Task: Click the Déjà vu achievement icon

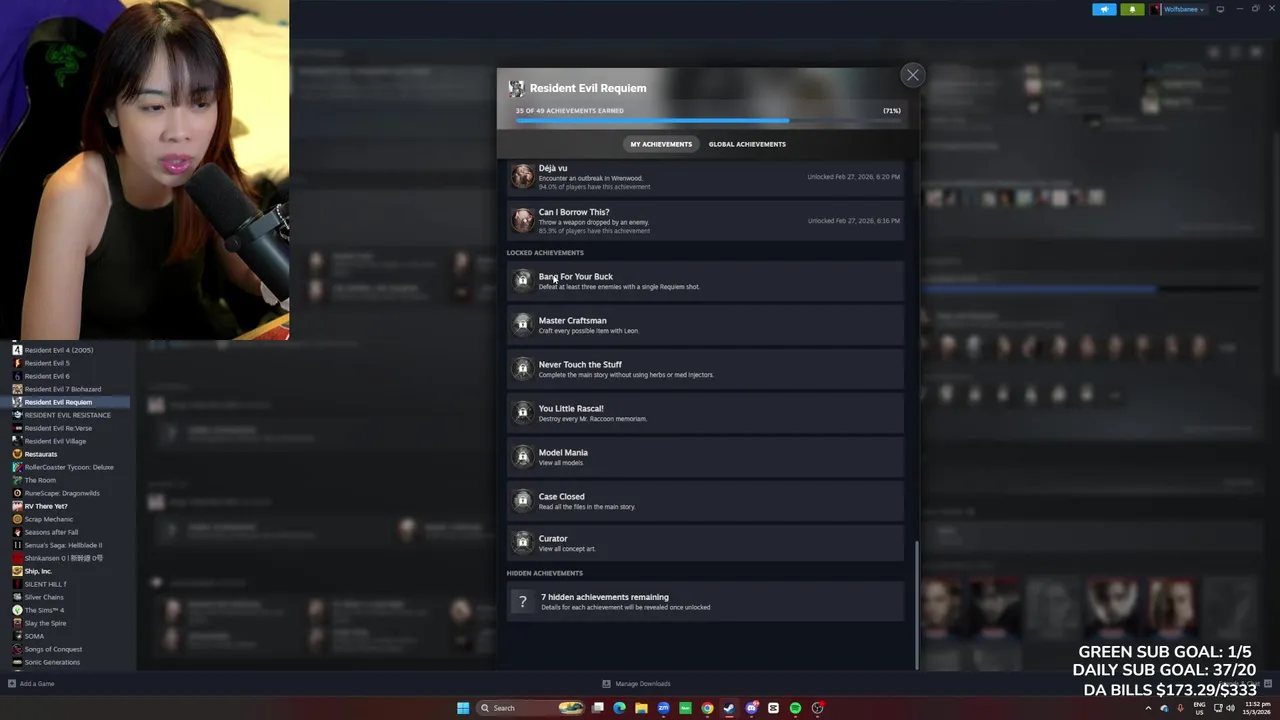Action: coord(522,177)
